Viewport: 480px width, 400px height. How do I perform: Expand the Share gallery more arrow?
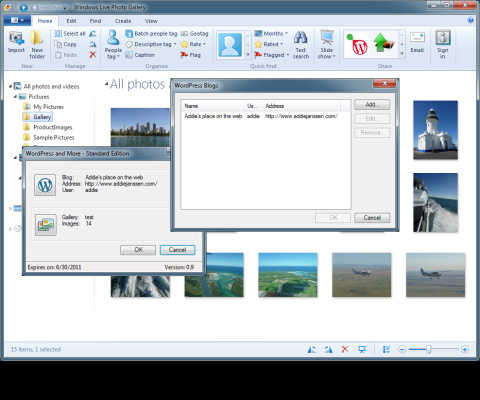[402, 54]
